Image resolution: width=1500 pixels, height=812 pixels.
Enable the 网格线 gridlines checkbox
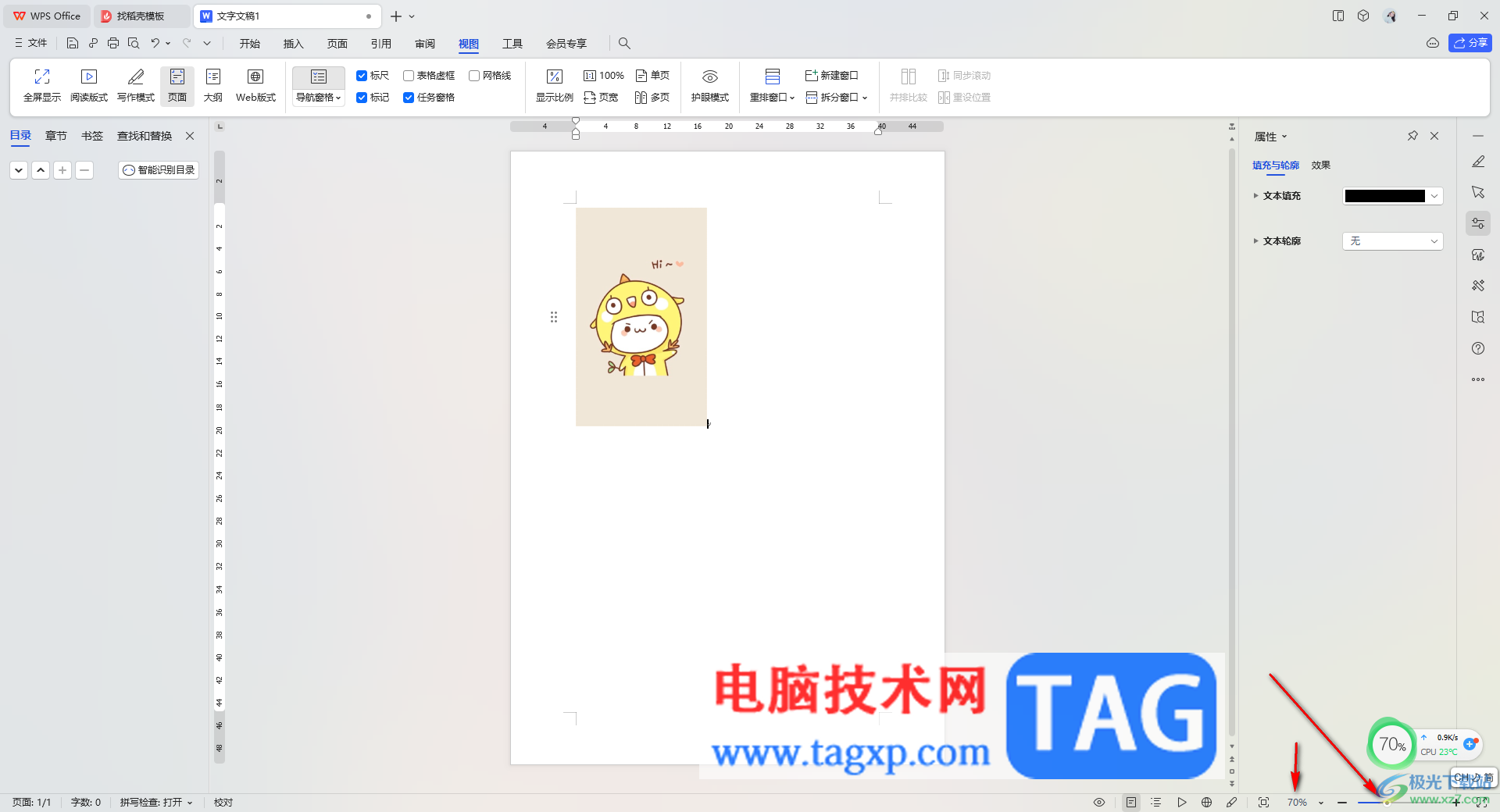click(x=474, y=76)
